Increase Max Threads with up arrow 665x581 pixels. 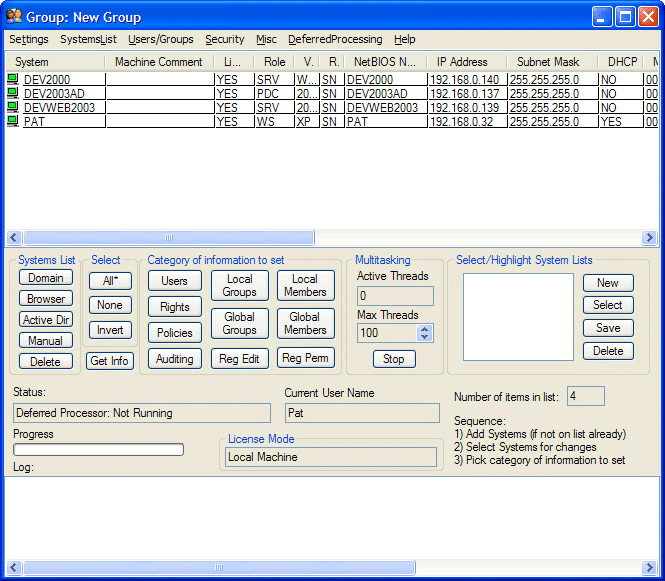click(x=425, y=329)
